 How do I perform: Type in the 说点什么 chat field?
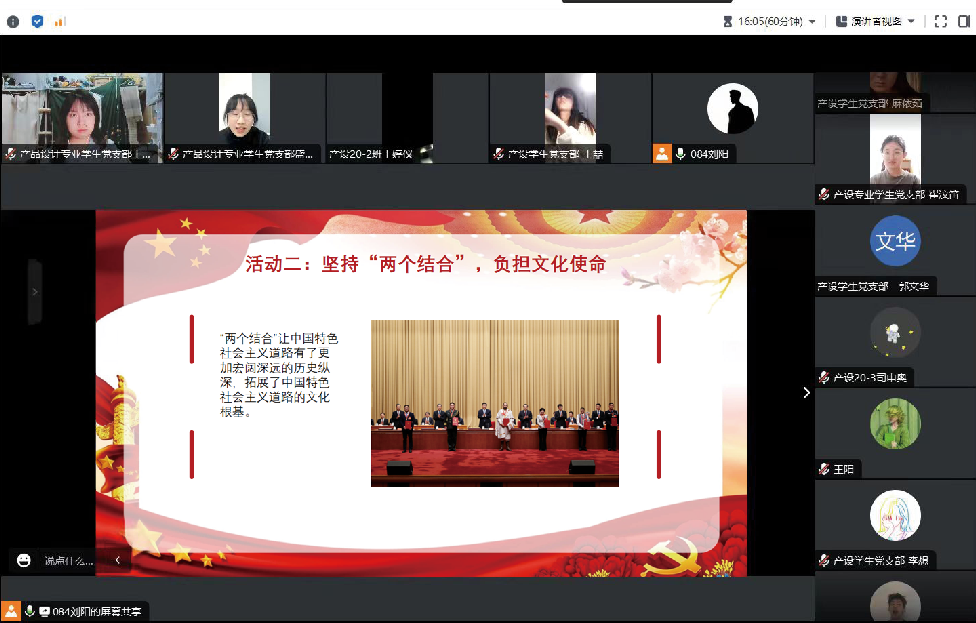click(x=70, y=560)
